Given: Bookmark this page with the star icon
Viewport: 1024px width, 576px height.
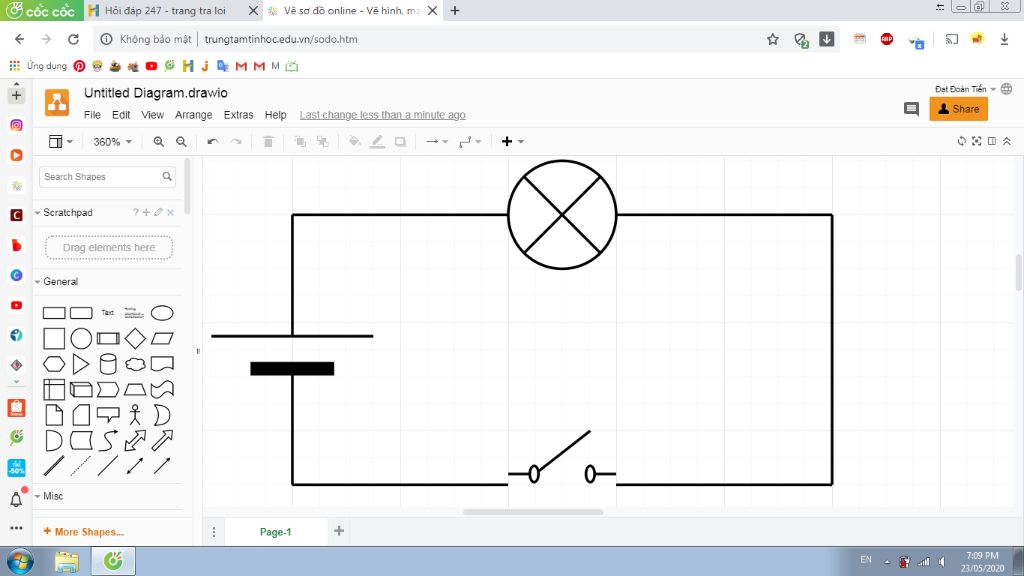Looking at the screenshot, I should click(773, 39).
